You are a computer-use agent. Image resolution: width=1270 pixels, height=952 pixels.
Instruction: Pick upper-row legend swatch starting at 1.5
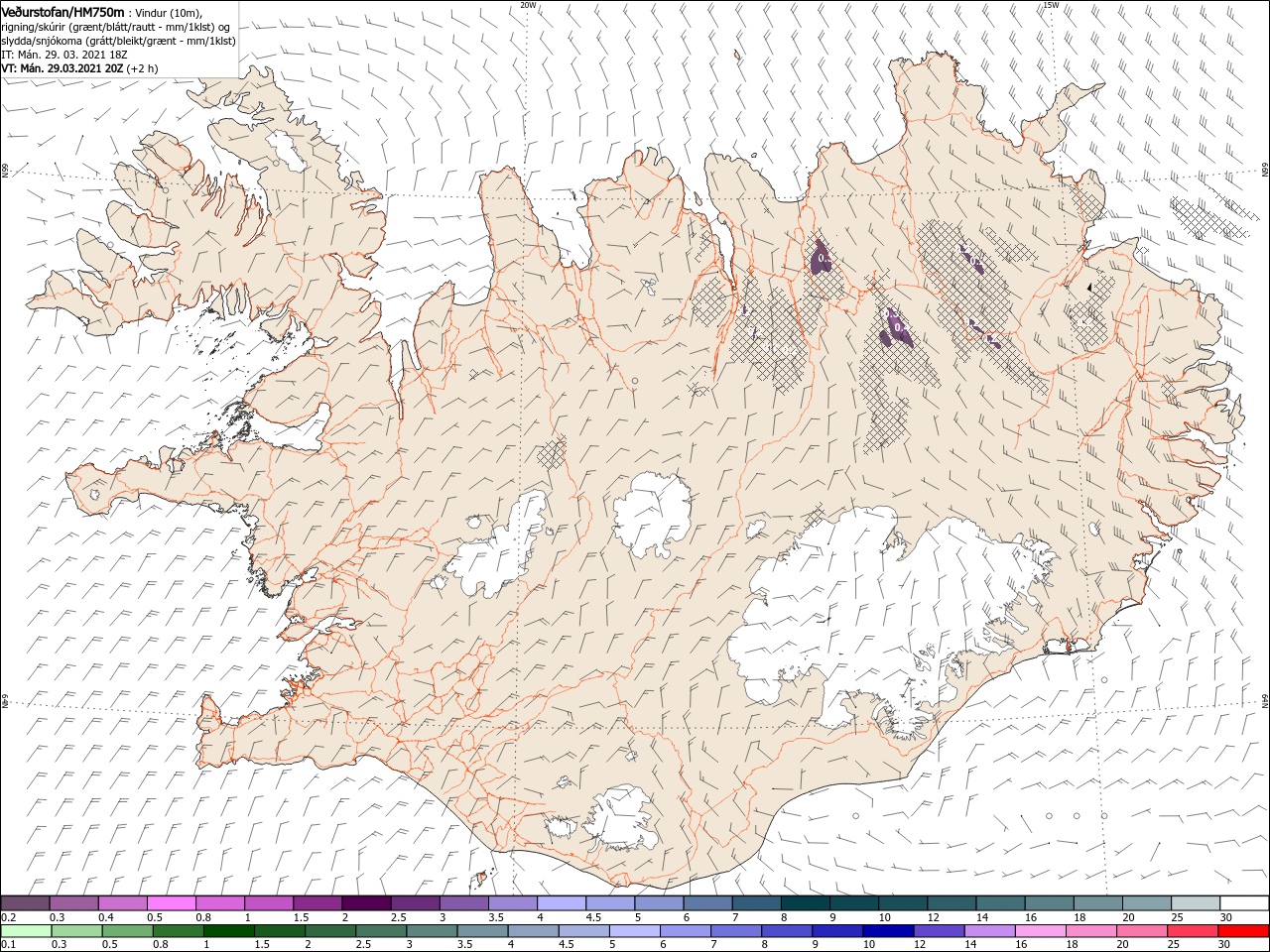(x=317, y=903)
